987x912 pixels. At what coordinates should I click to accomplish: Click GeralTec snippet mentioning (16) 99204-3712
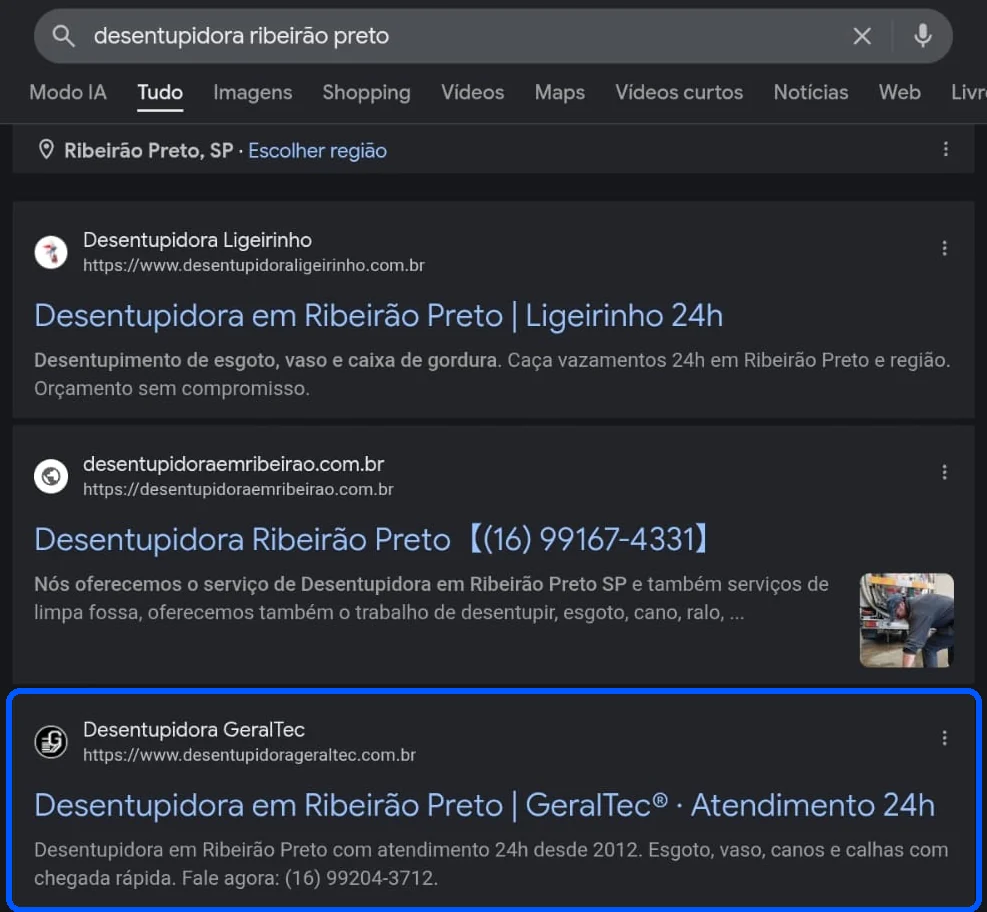(491, 864)
